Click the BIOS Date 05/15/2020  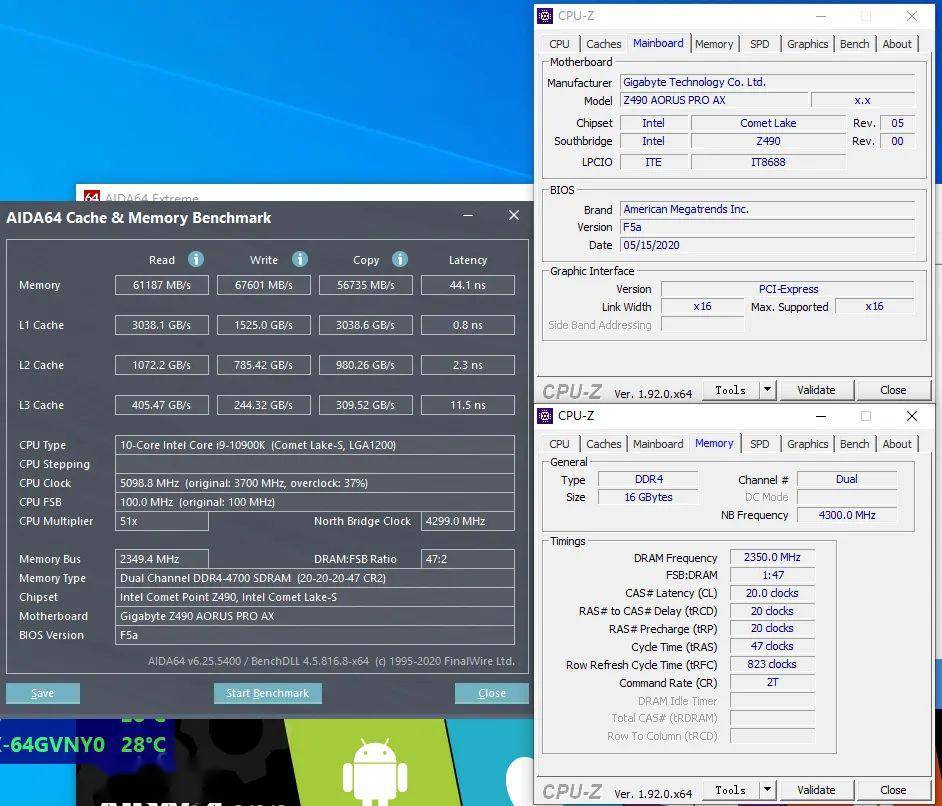coord(768,245)
